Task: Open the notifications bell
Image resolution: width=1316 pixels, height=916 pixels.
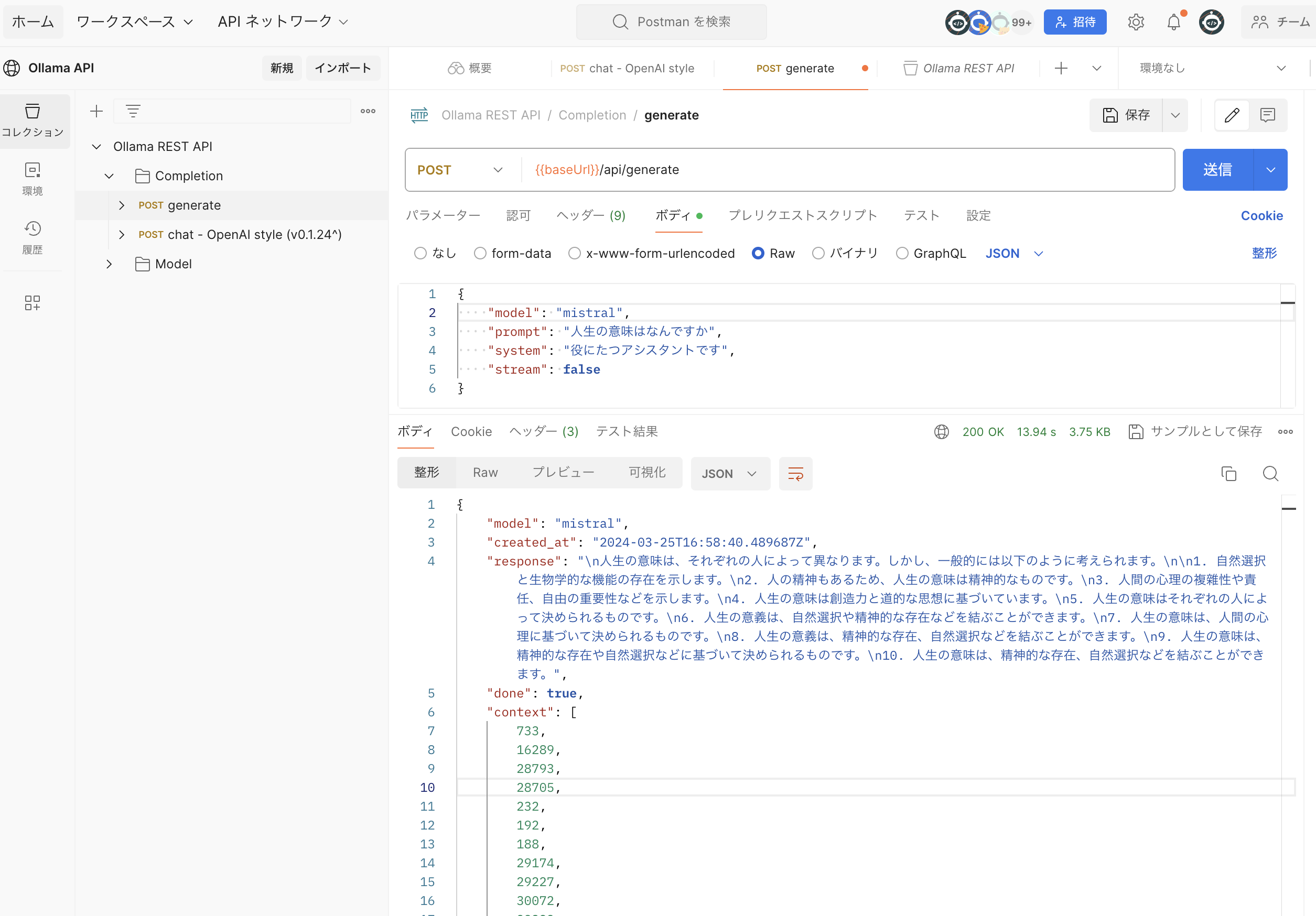Action: point(1173,23)
